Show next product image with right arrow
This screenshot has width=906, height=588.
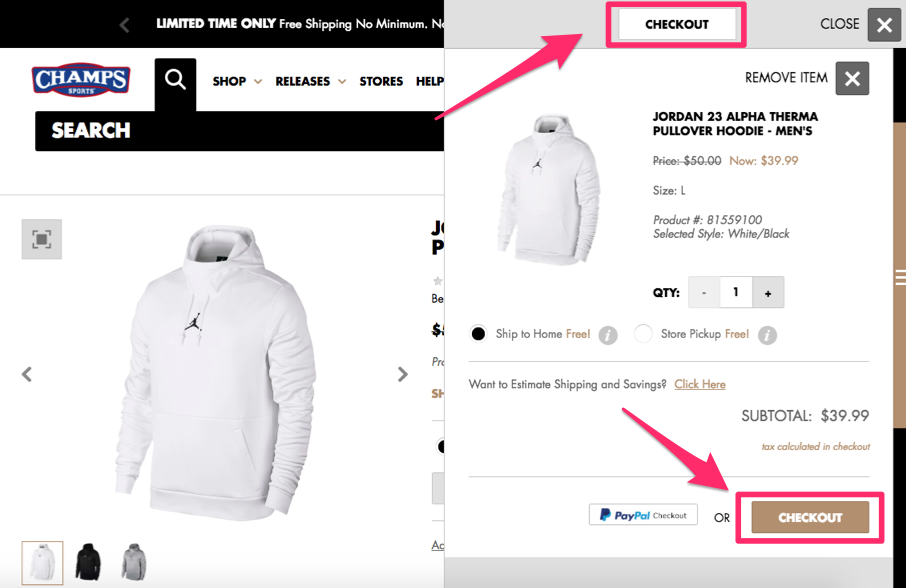click(x=402, y=373)
